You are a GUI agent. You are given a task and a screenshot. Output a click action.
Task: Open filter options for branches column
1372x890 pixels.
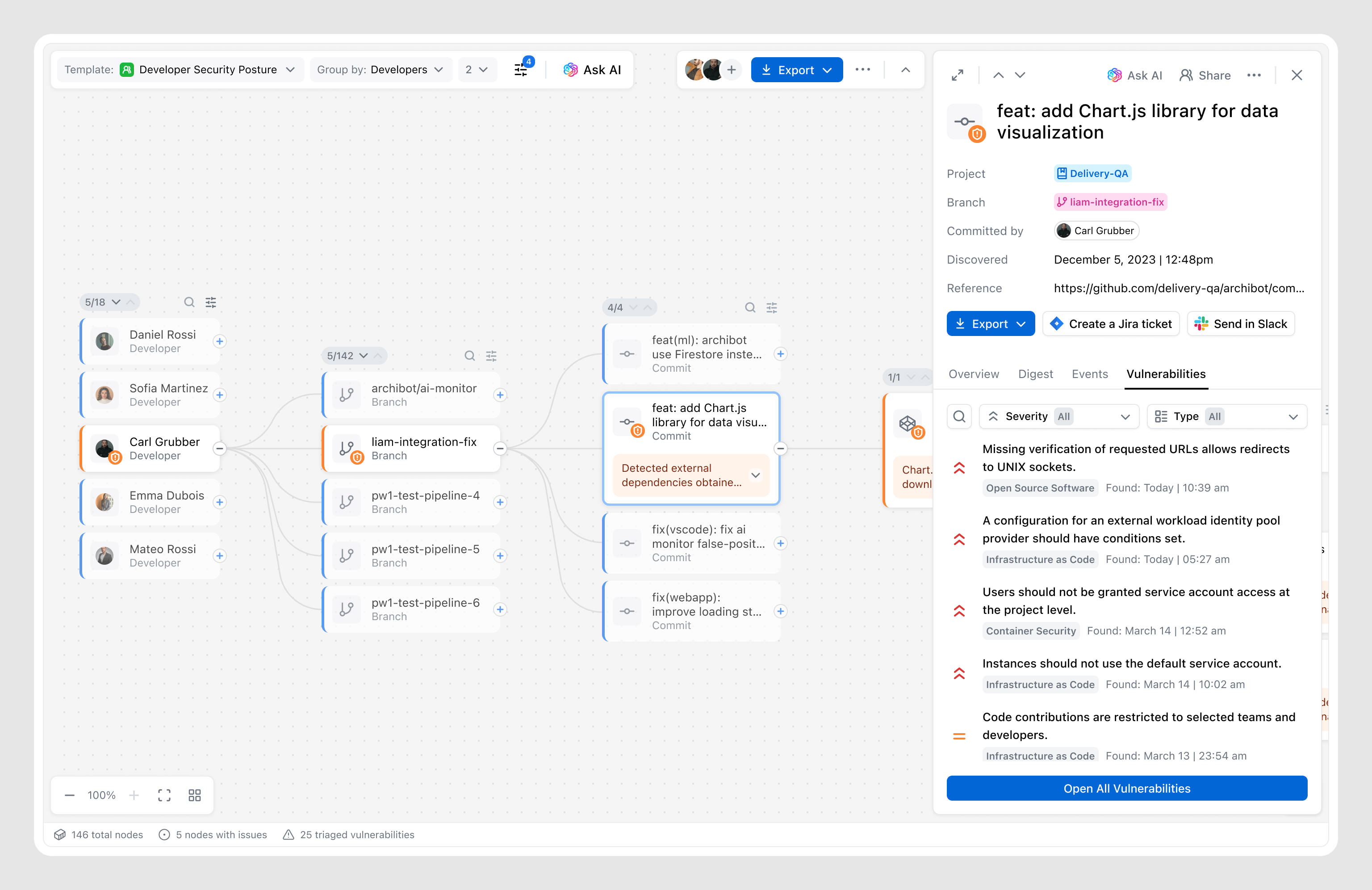tap(491, 356)
